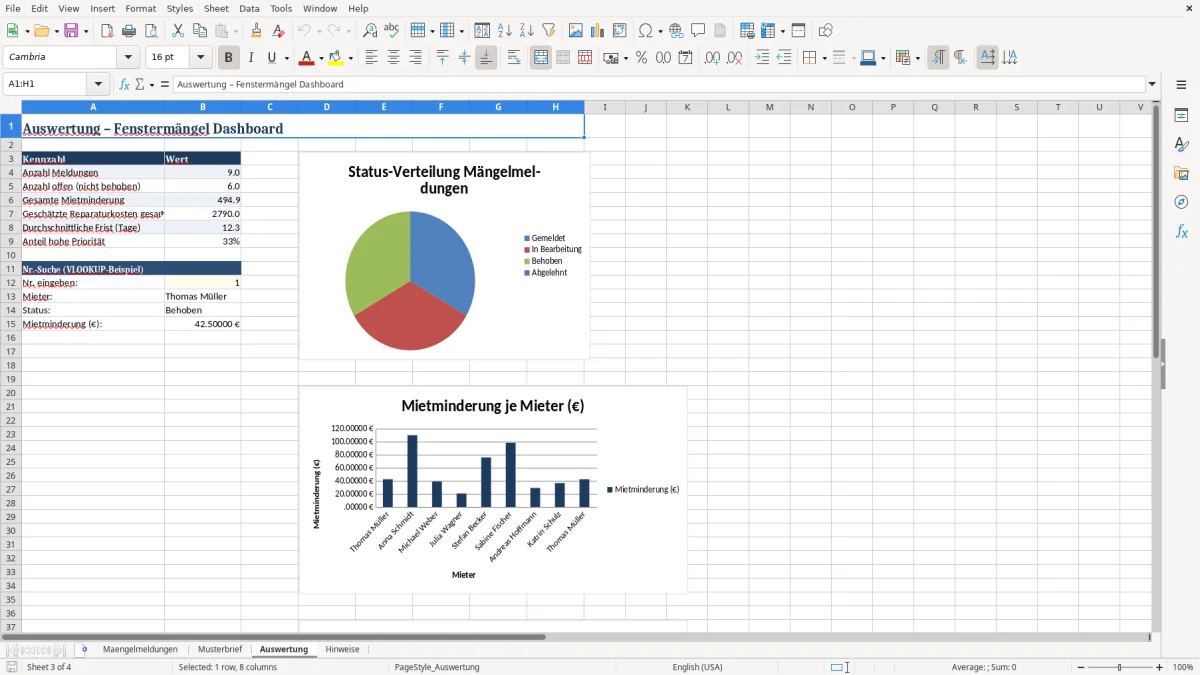Open the Borders dropdown arrow
Image resolution: width=1200 pixels, height=675 pixels.
tap(823, 58)
